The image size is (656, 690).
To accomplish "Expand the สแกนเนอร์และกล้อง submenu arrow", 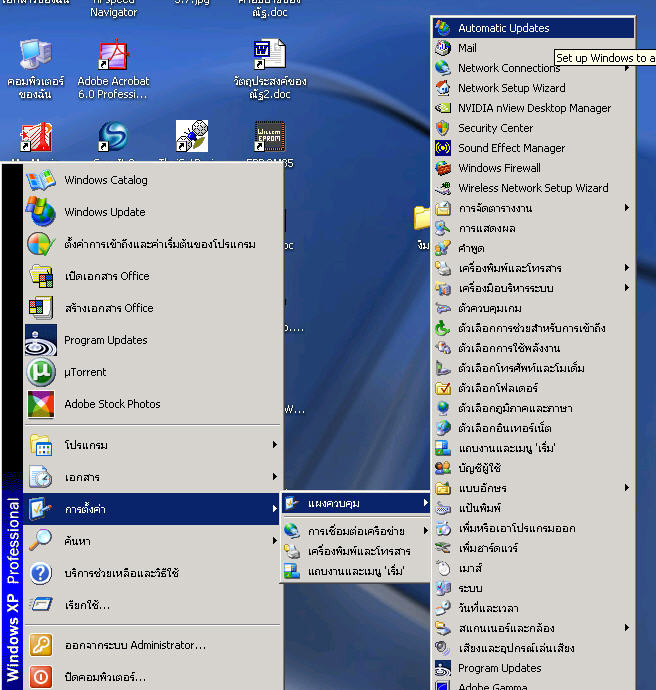I will (x=627, y=628).
